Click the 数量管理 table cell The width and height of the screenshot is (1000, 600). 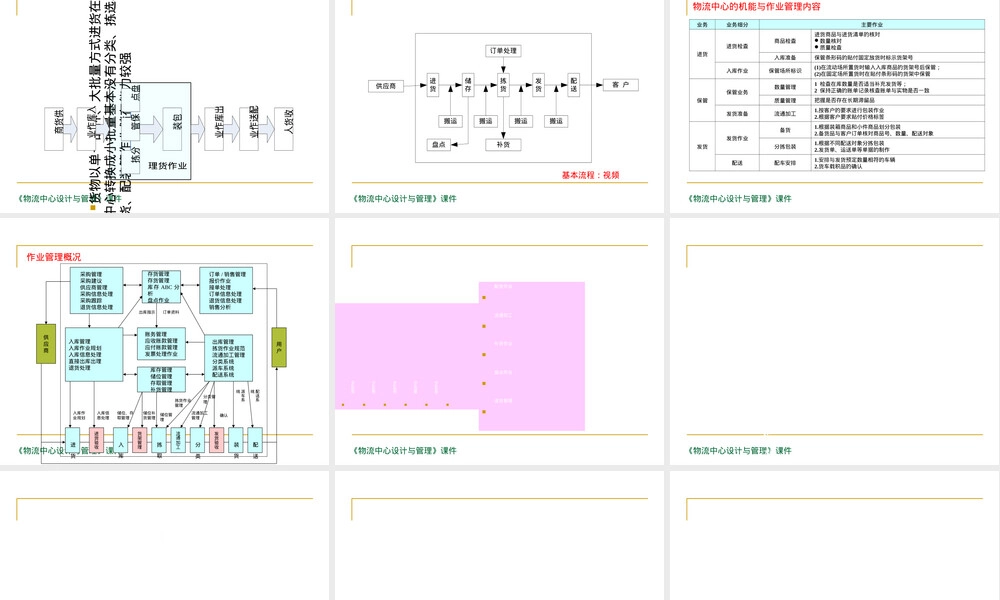785,87
